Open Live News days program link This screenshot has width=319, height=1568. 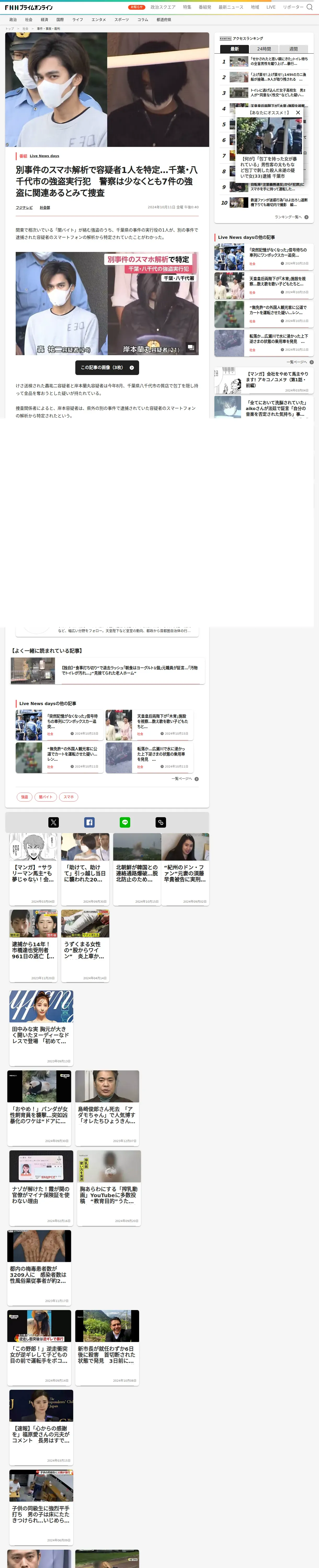coord(44,156)
